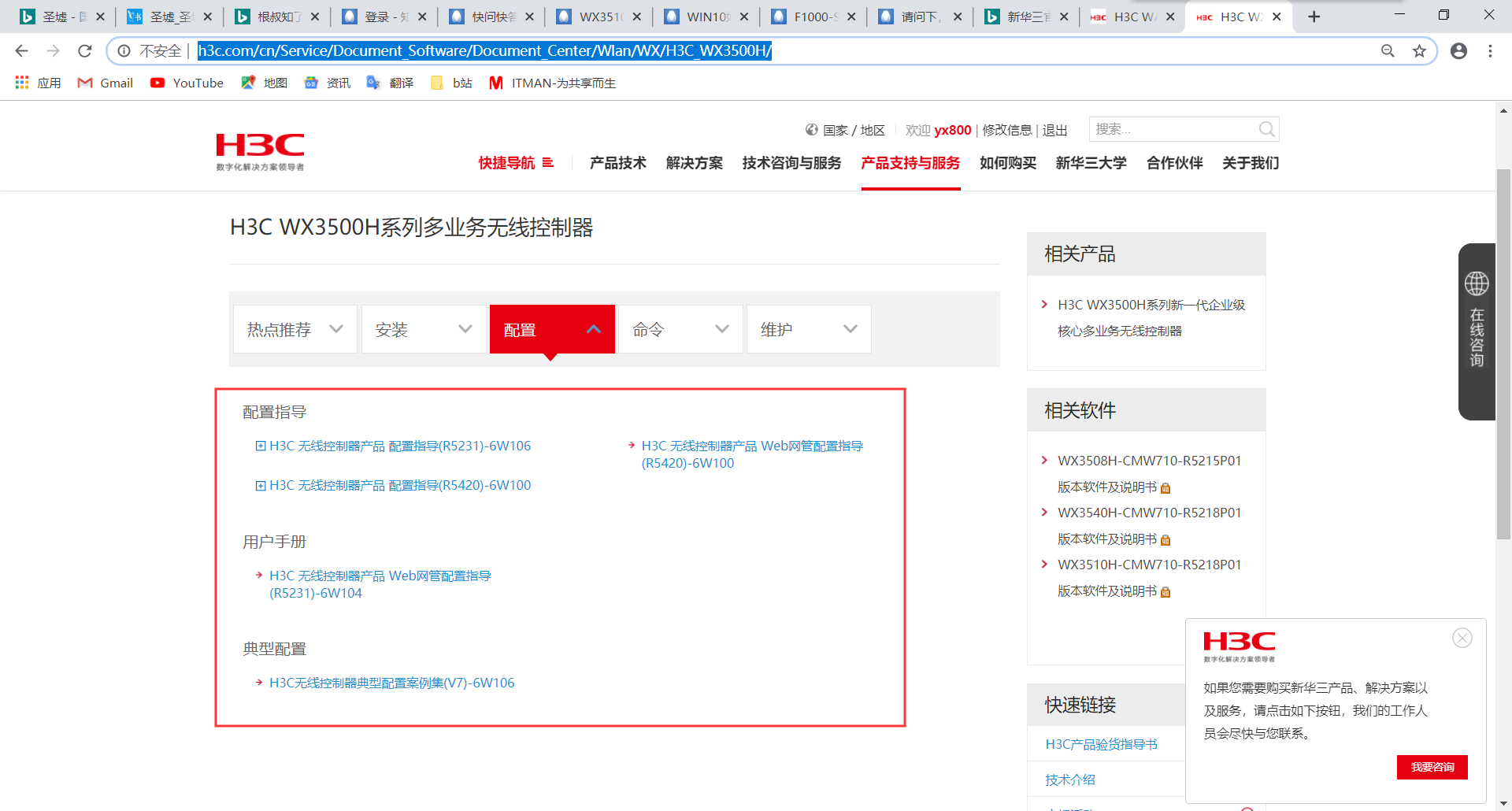The width and height of the screenshot is (1512, 811).
Task: Bookmark this page with the star icon
Action: tap(1419, 51)
